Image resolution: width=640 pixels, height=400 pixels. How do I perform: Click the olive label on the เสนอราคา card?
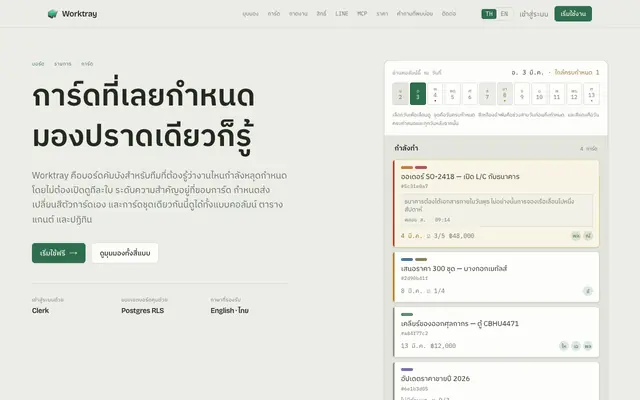point(421,259)
